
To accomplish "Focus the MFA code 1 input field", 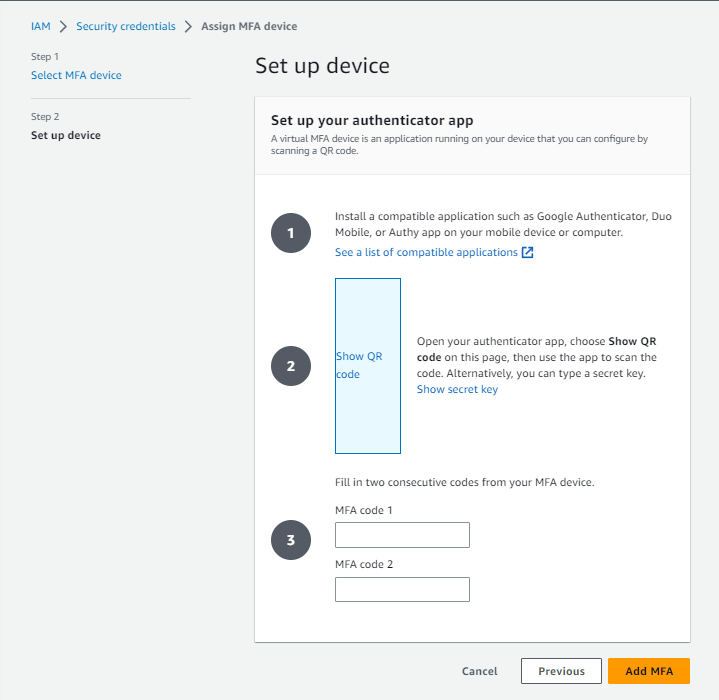I will point(402,535).
